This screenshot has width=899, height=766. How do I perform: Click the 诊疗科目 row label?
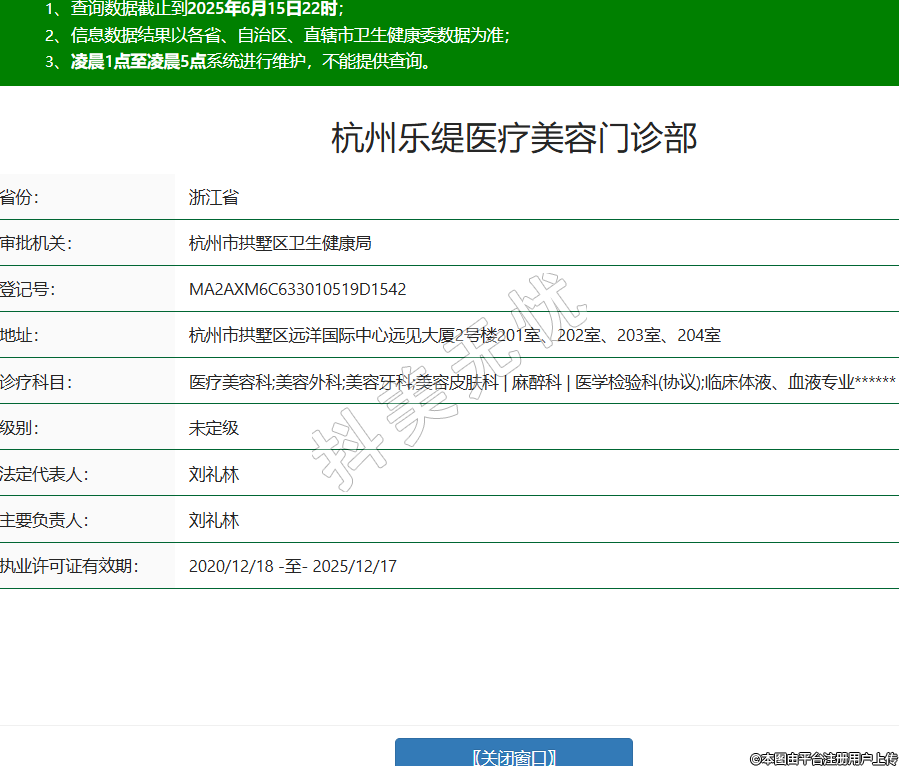click(x=36, y=382)
